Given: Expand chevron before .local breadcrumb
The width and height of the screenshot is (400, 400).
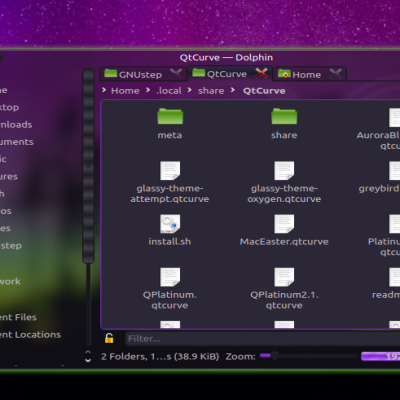Looking at the screenshot, I should coord(148,90).
